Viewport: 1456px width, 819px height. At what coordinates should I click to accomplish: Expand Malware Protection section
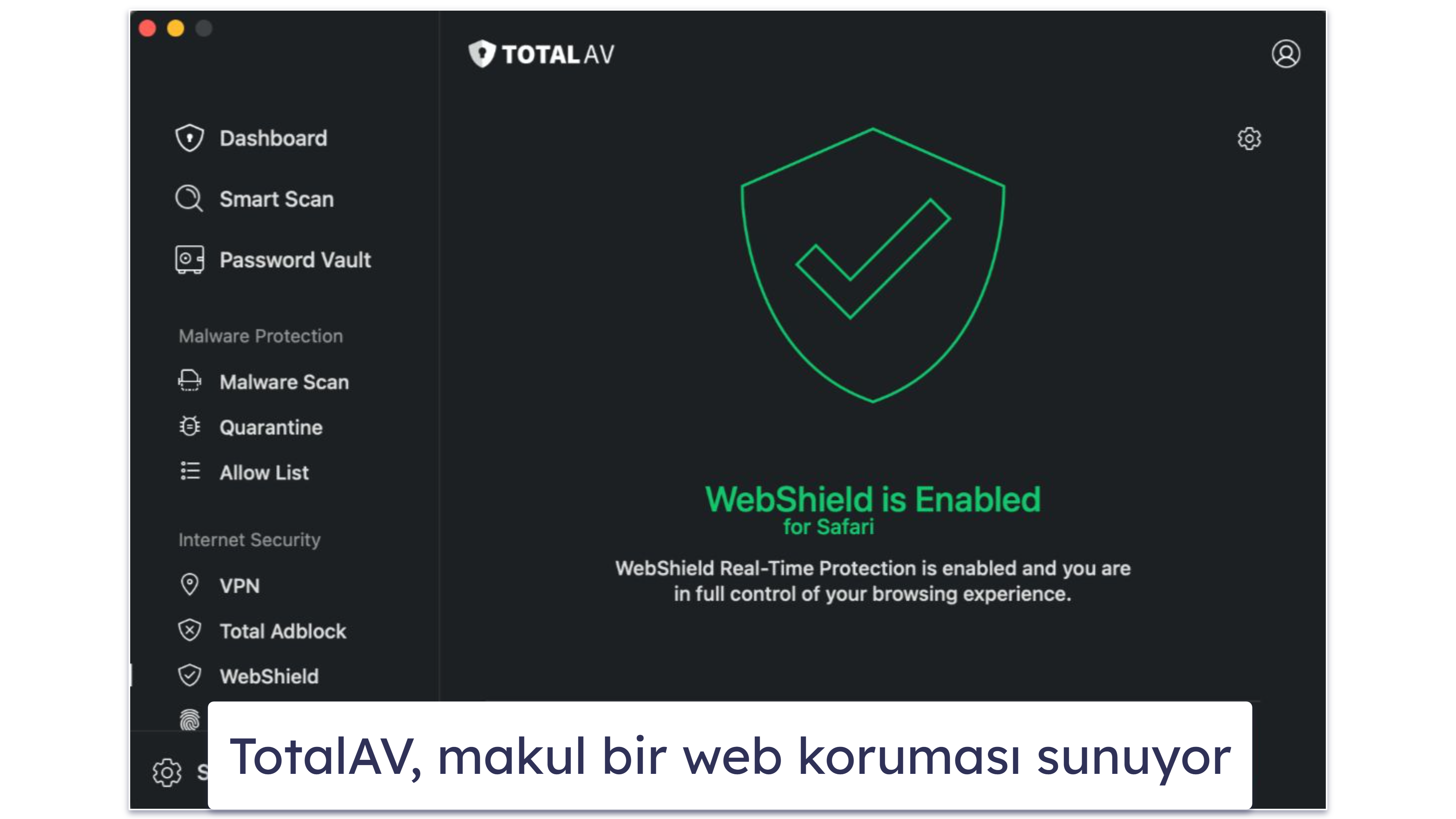(x=260, y=335)
